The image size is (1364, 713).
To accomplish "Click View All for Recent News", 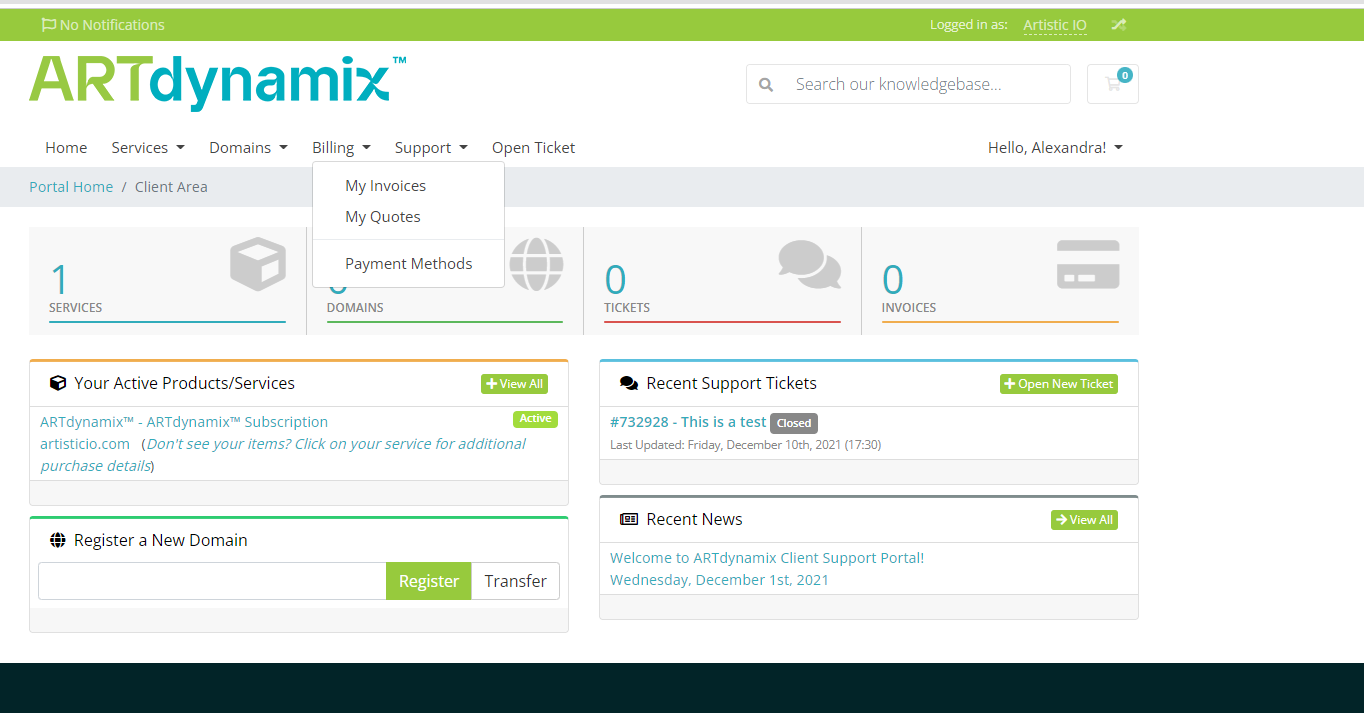I will pyautogui.click(x=1084, y=520).
